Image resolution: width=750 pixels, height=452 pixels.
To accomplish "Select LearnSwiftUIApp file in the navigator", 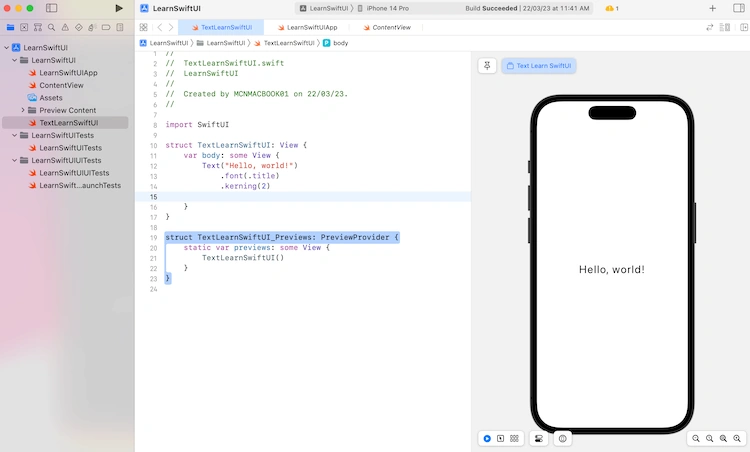I will click(63, 73).
